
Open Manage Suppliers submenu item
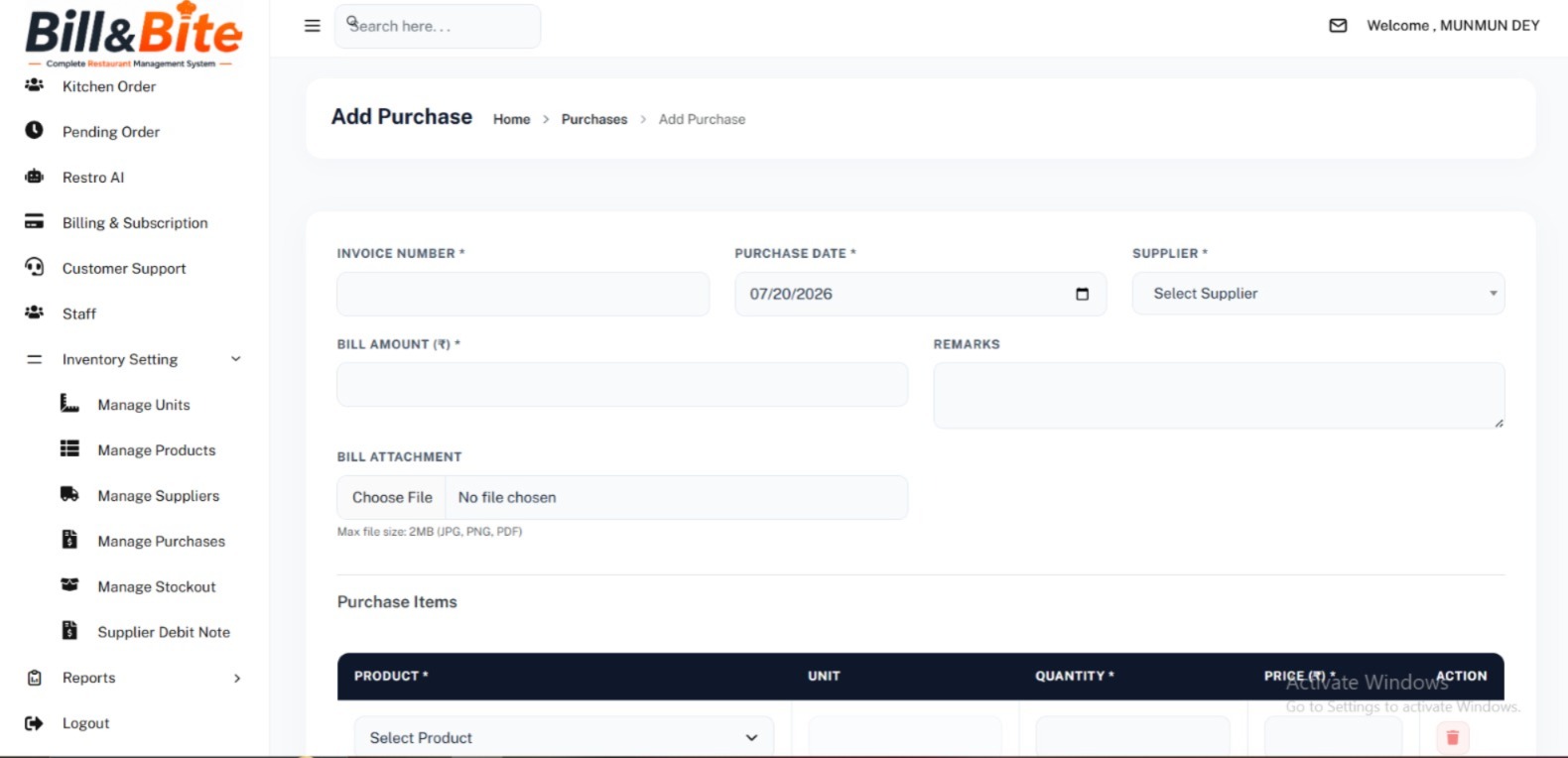[159, 496]
